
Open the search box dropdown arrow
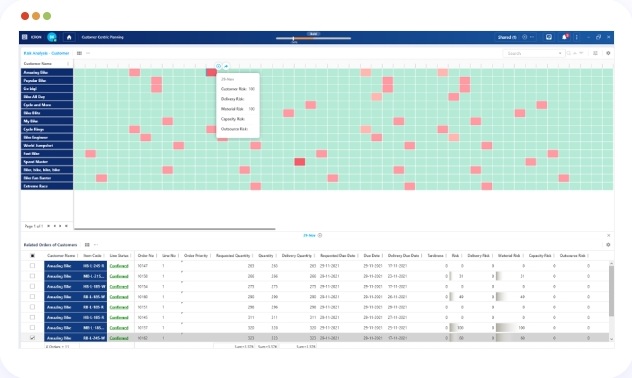pyautogui.click(x=560, y=53)
